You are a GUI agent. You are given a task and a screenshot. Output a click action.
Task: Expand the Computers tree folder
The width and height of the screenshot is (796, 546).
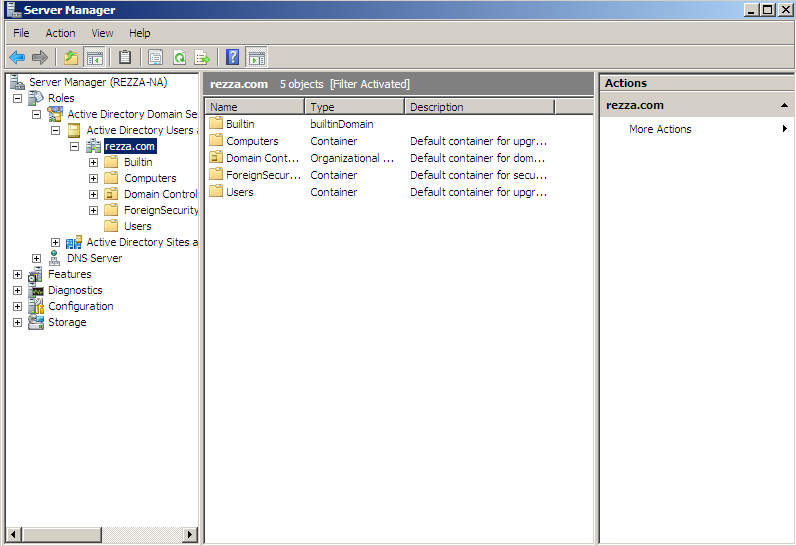coord(93,178)
